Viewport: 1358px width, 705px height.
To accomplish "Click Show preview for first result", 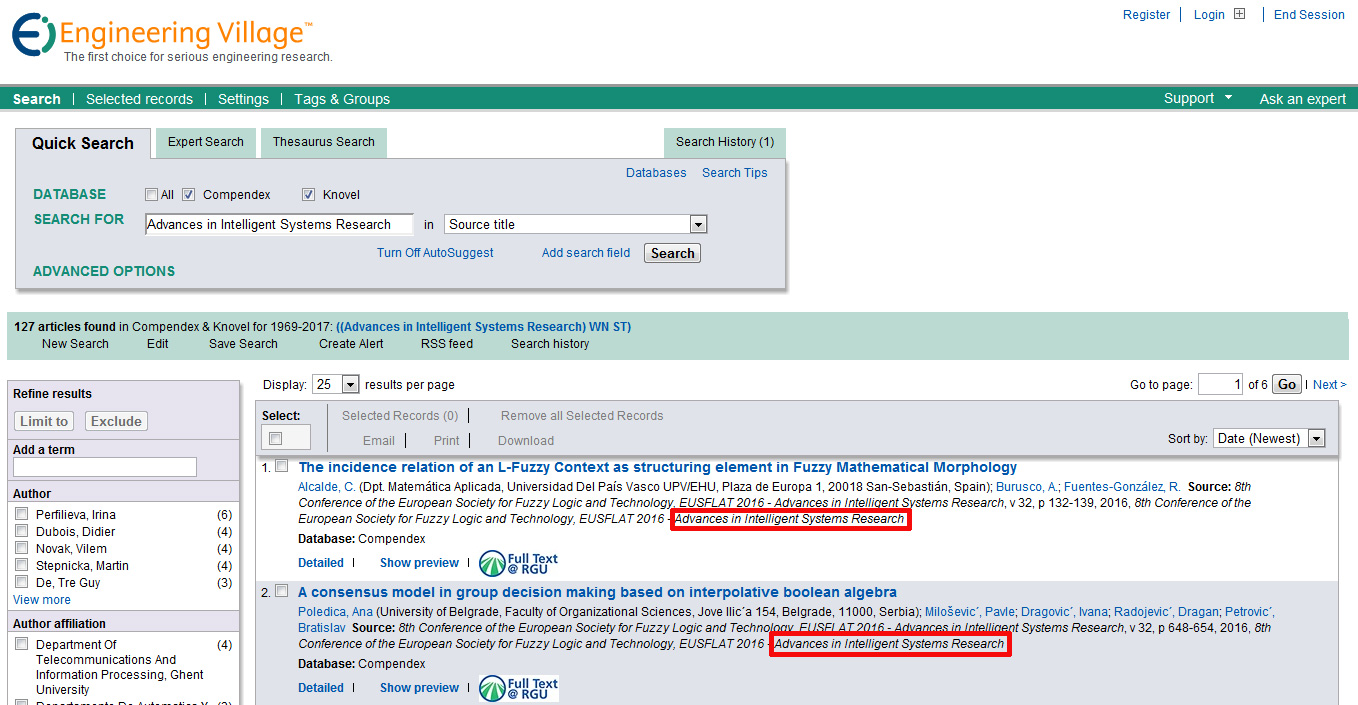I will (419, 563).
